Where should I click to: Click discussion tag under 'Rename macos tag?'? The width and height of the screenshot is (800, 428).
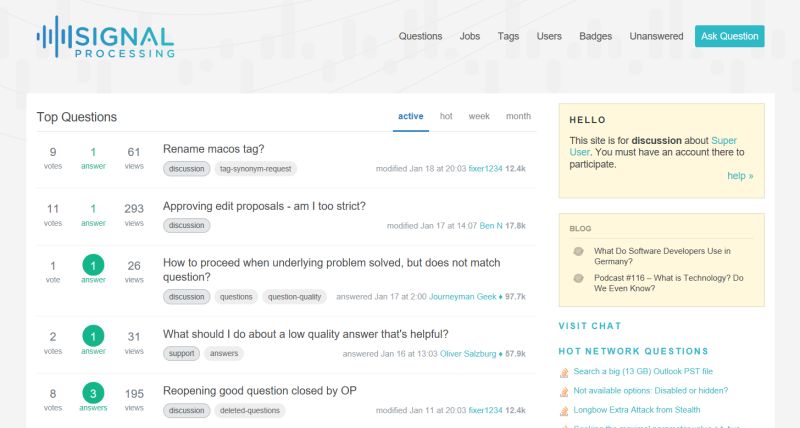[187, 169]
